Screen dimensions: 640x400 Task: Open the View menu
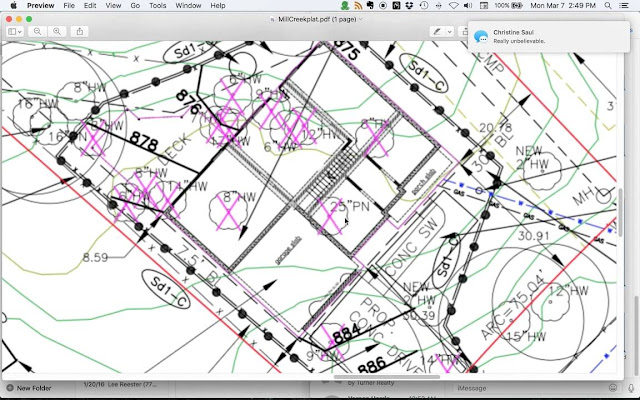[113, 5]
